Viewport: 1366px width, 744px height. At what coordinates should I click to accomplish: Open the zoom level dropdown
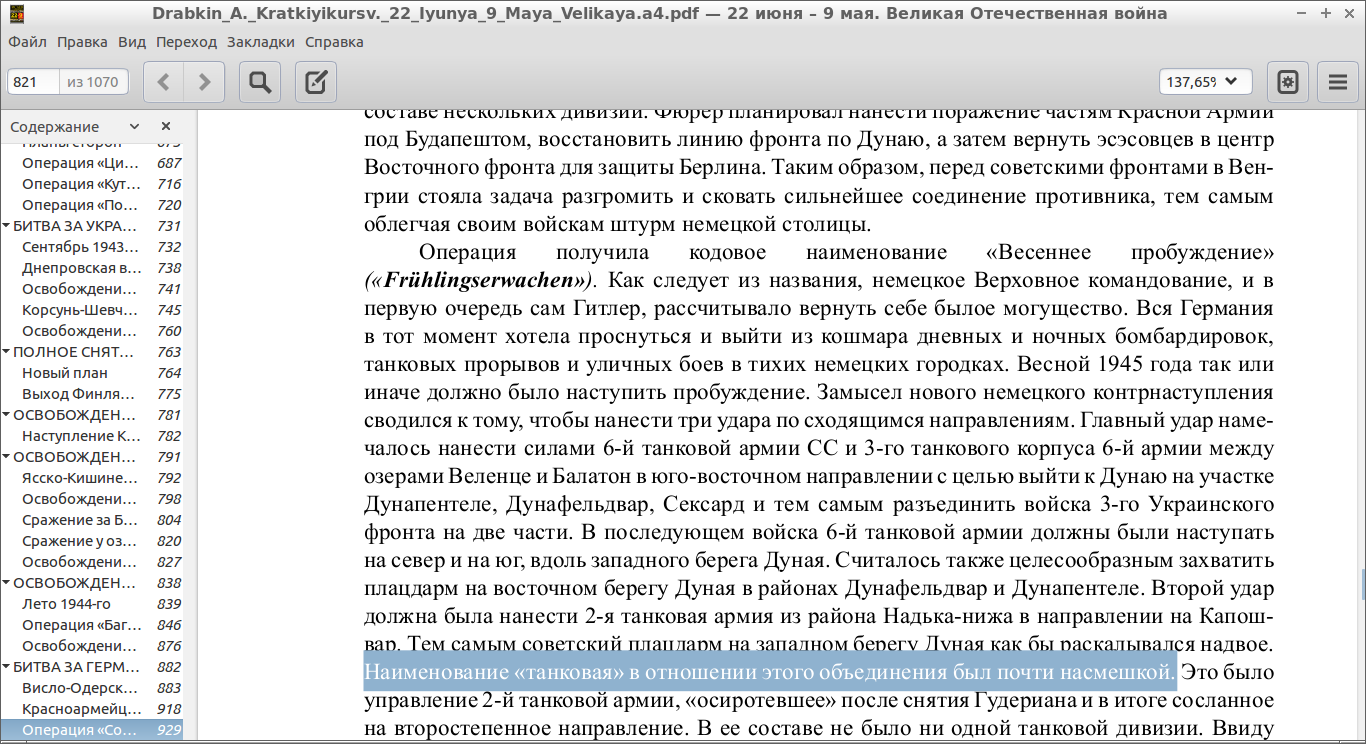pos(1205,82)
